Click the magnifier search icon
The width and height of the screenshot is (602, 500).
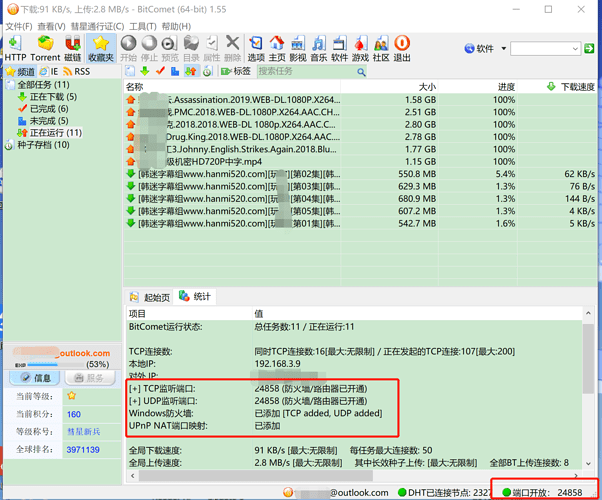[x=361, y=72]
